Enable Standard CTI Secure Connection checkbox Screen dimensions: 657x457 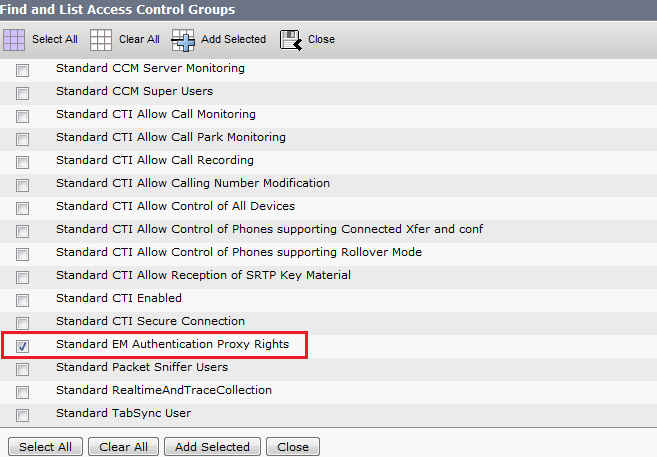point(23,323)
